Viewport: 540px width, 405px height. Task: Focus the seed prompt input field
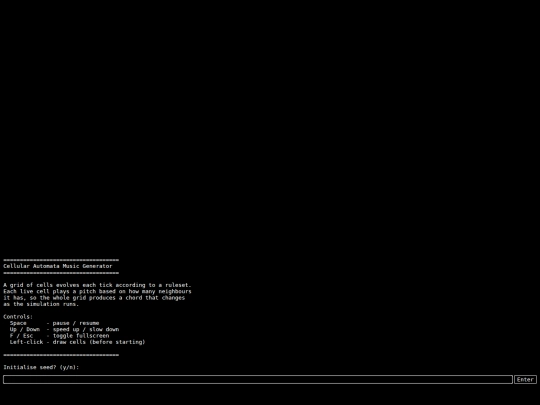pos(258,380)
